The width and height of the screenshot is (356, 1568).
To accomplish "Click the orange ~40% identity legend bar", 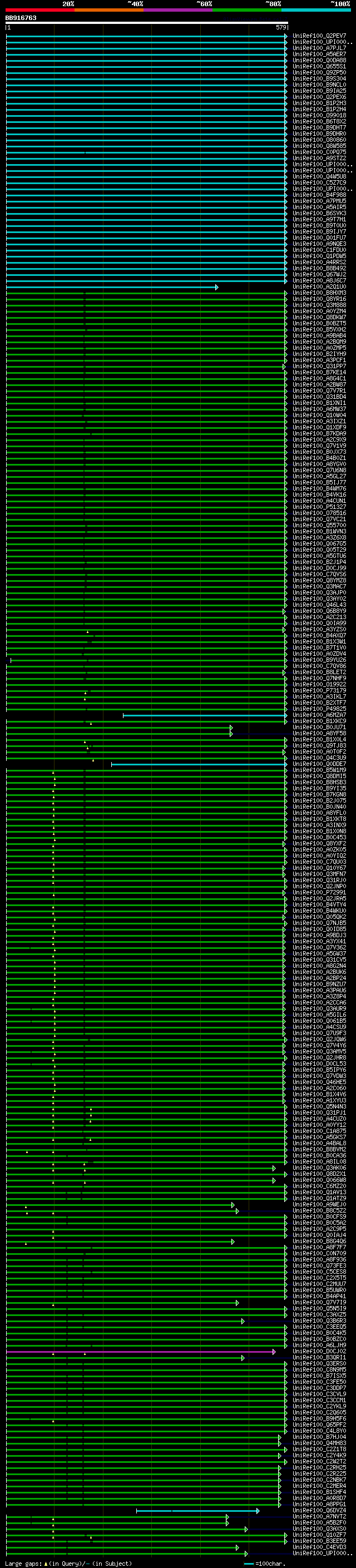I will pos(109,10).
